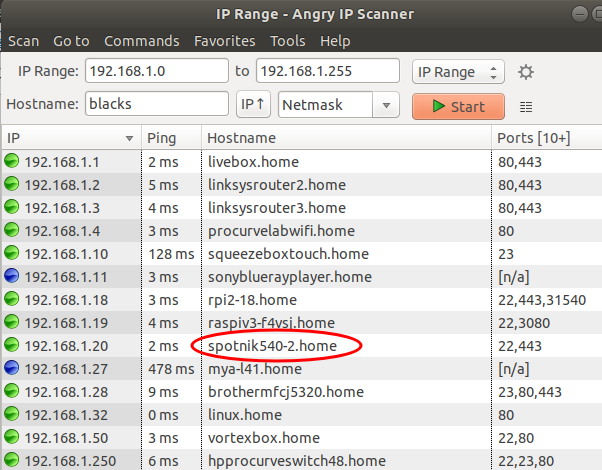Click the 9 ms ping value
Viewport: 602px width, 470px height.
tap(163, 392)
